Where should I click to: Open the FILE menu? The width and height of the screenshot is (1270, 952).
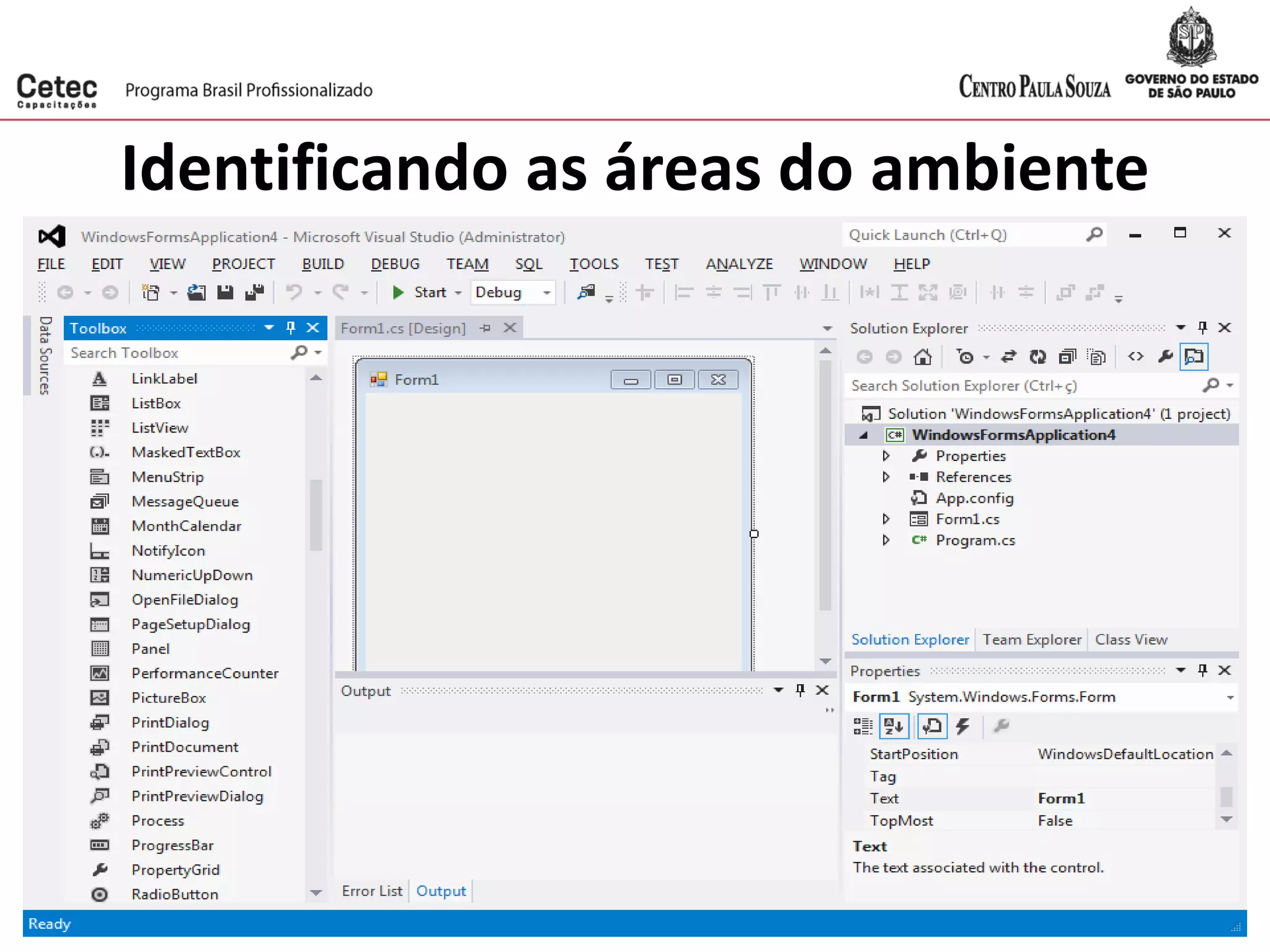(51, 264)
